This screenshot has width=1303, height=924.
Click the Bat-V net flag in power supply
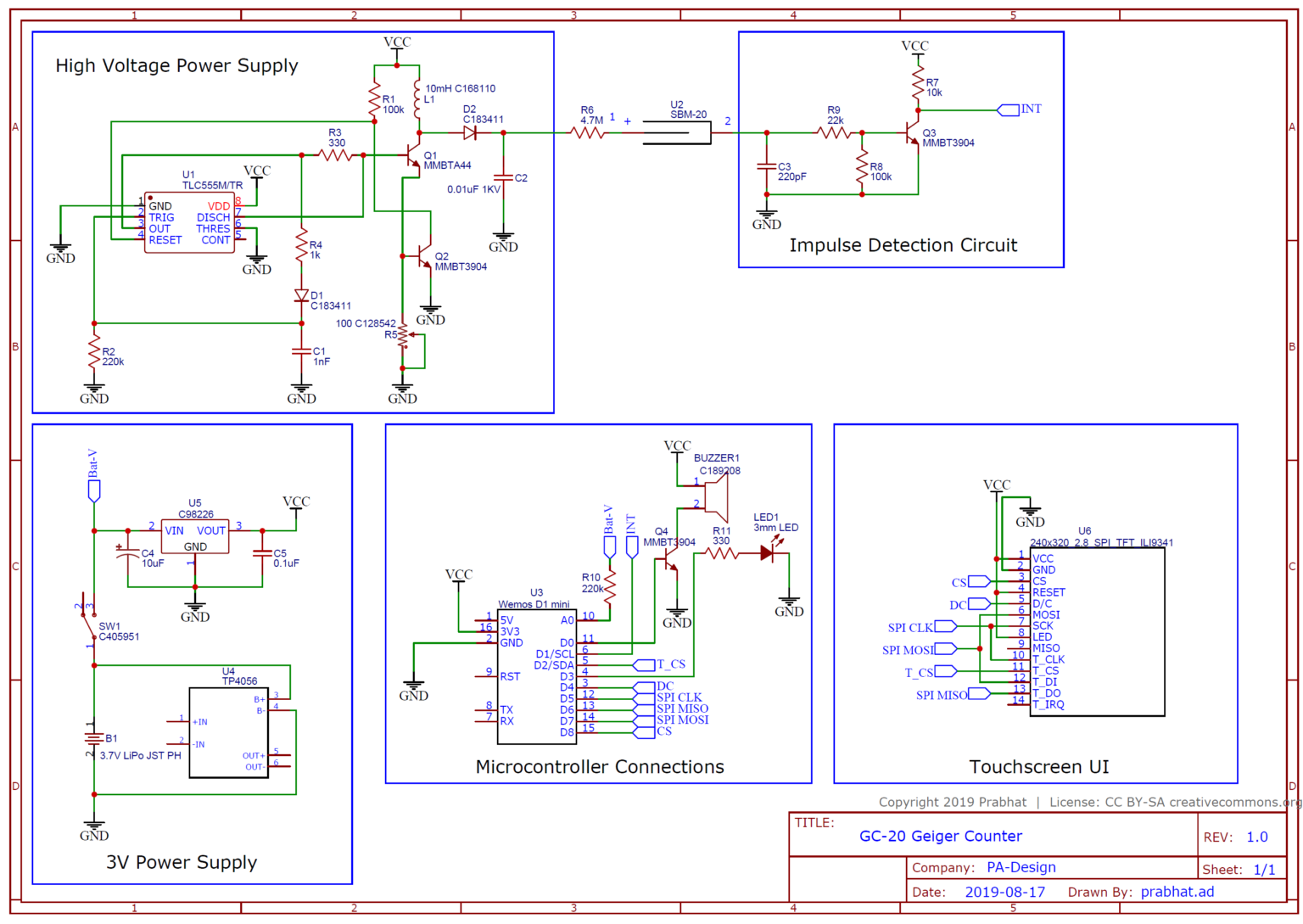click(x=93, y=490)
